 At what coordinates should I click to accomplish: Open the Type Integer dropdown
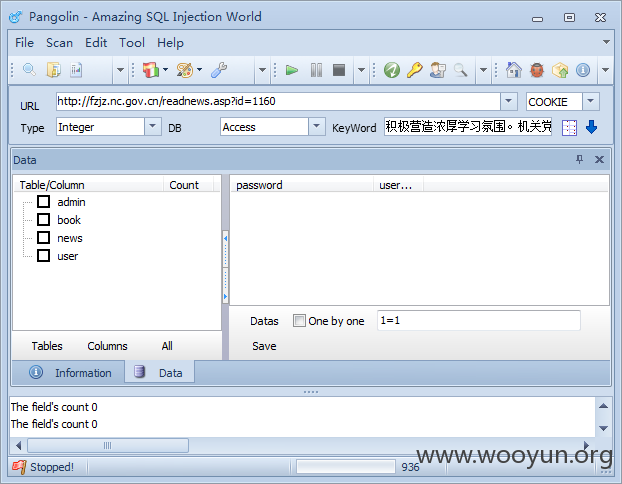[153, 127]
